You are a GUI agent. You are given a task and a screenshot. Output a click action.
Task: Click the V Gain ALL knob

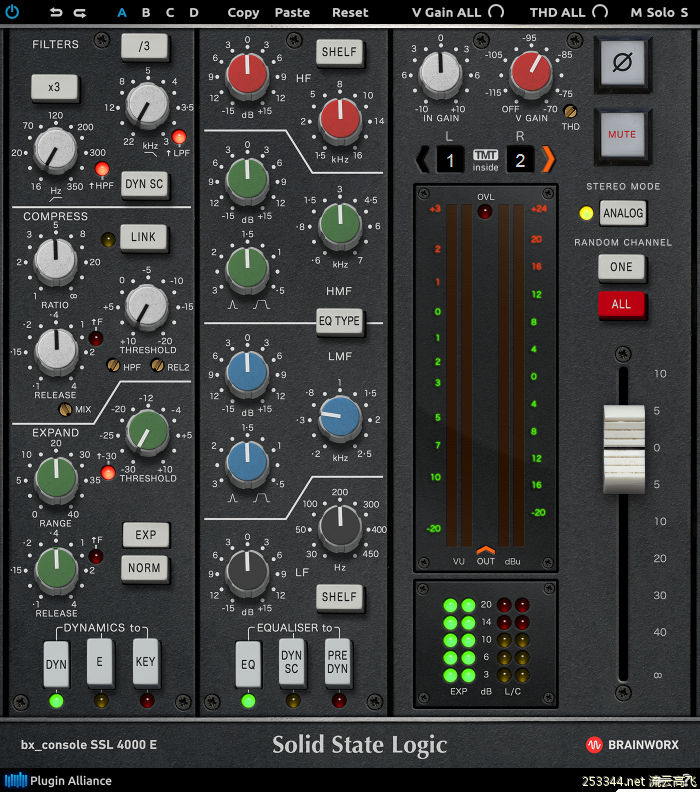pos(496,12)
